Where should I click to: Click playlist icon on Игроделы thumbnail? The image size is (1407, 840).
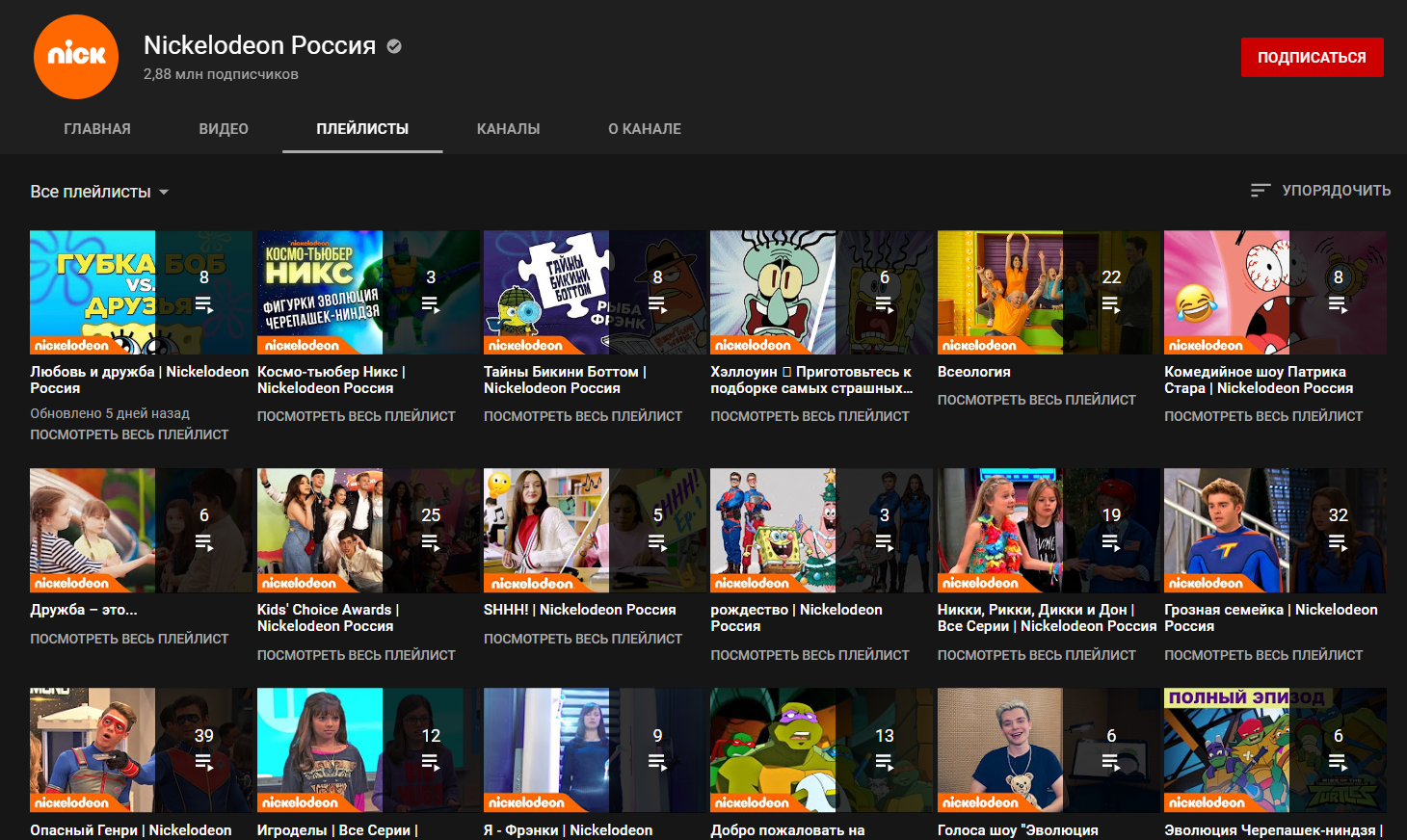(x=431, y=763)
